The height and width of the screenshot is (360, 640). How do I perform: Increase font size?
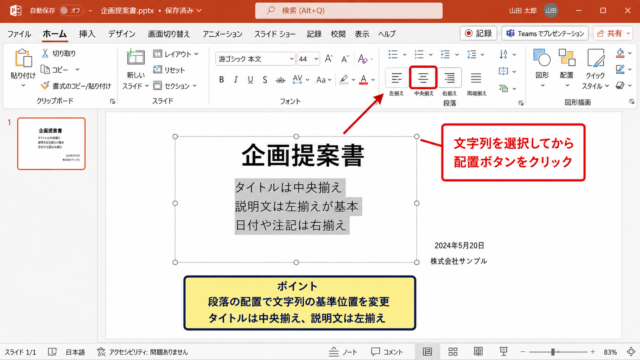point(329,59)
